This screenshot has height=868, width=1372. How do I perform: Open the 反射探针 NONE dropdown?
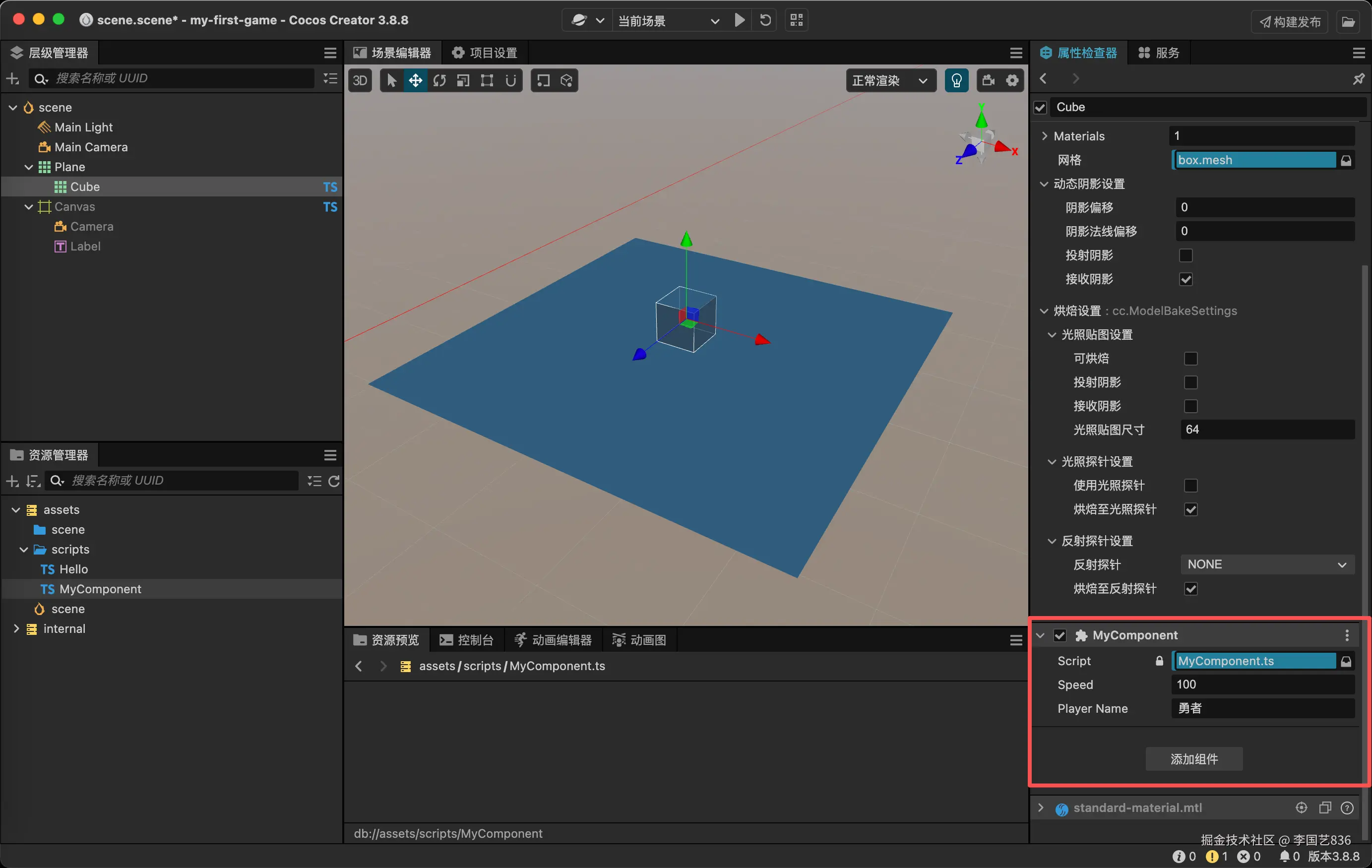pyautogui.click(x=1266, y=564)
